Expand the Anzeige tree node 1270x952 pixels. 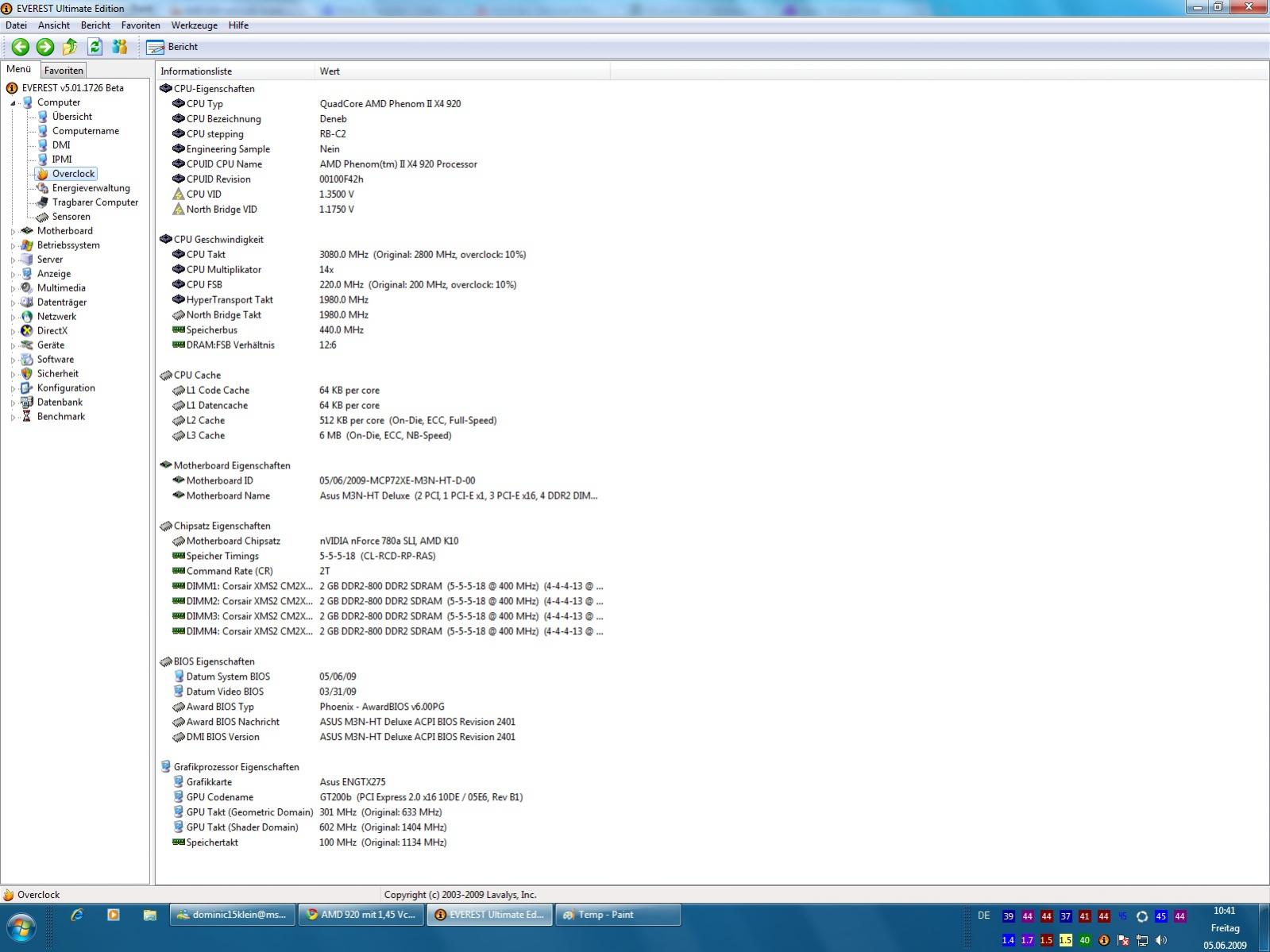(x=13, y=274)
